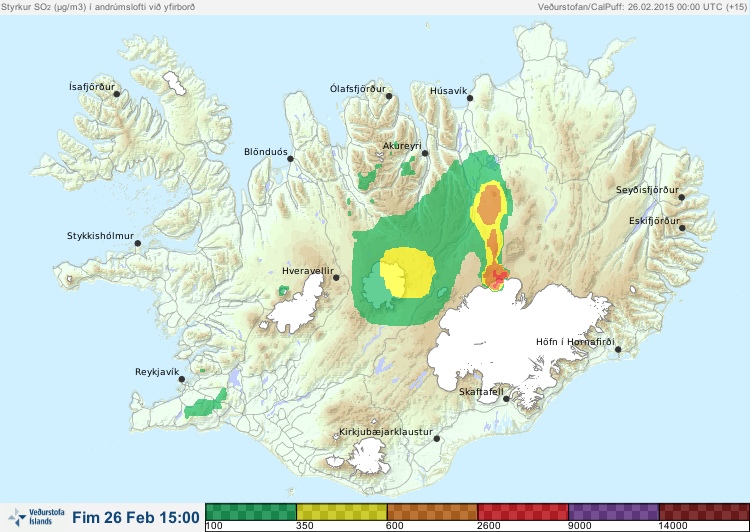Click the 14000 legend value label
Screen dimensions: 750x532
(x=673, y=526)
